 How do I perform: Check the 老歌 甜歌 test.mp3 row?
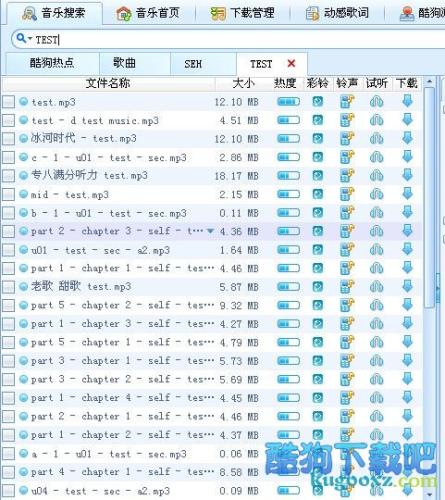(8, 287)
